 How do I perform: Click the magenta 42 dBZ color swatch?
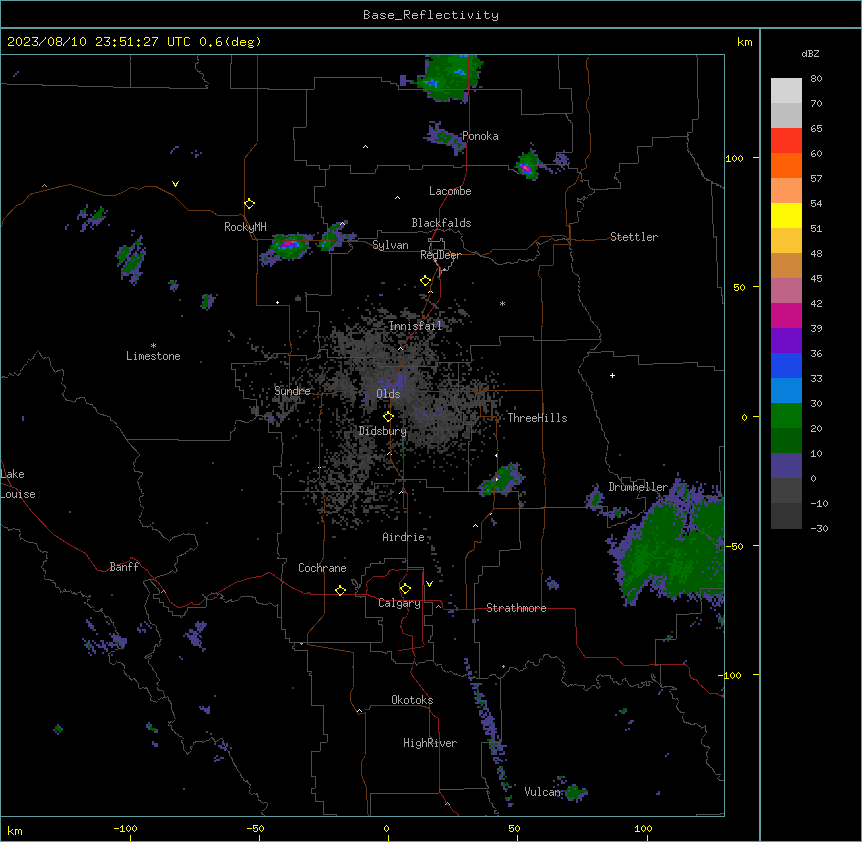tap(786, 315)
